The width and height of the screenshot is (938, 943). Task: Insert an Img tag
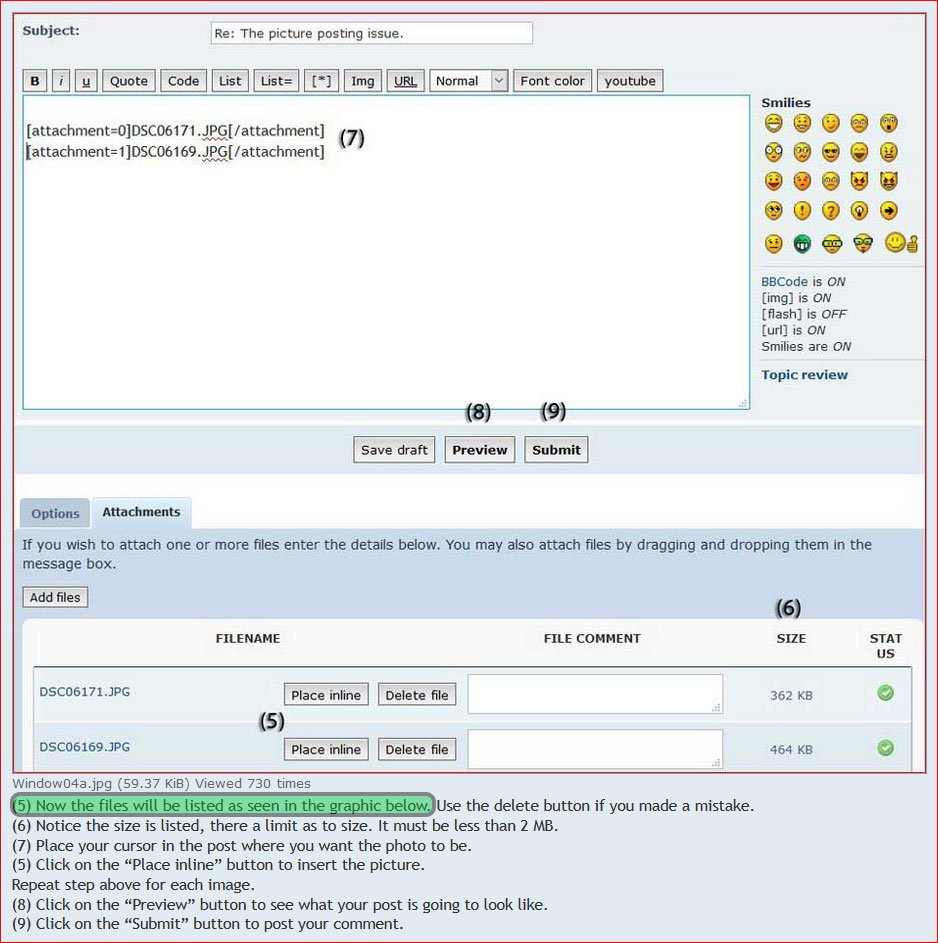pyautogui.click(x=363, y=81)
